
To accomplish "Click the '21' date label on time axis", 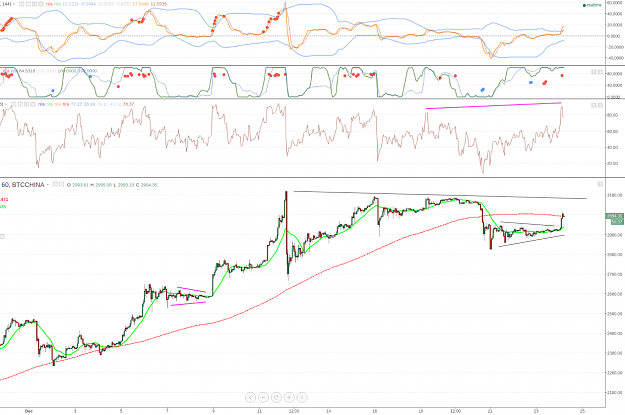I will tap(490, 411).
